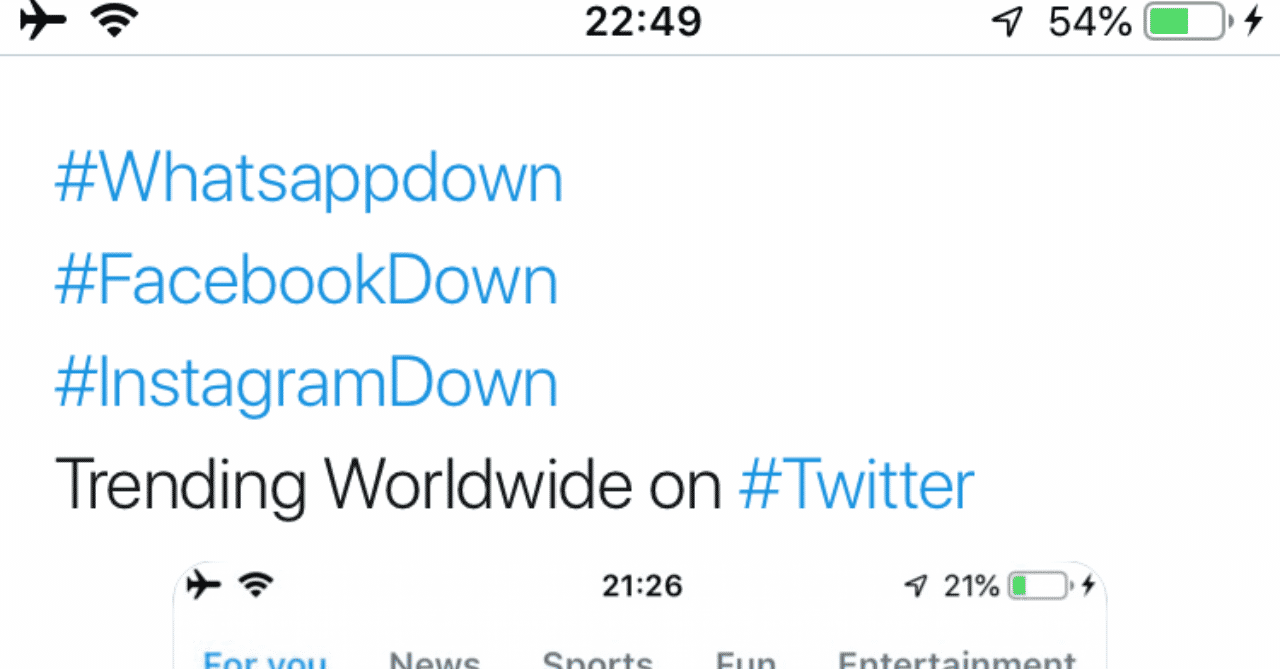Open the #InstagramDown hashtag
Viewport: 1280px width, 669px height.
pyautogui.click(x=306, y=384)
